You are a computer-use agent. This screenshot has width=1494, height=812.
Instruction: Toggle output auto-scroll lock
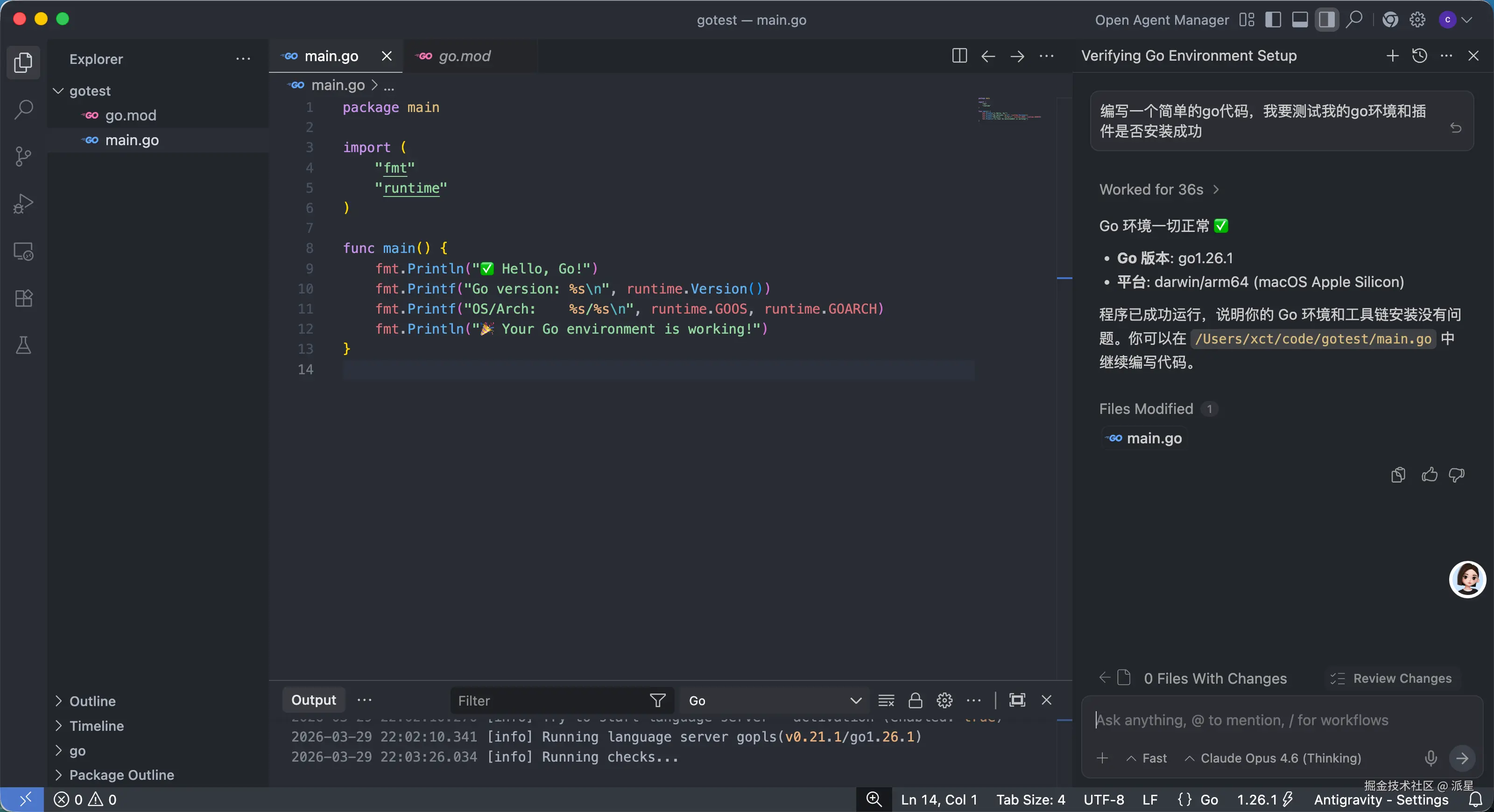point(915,700)
